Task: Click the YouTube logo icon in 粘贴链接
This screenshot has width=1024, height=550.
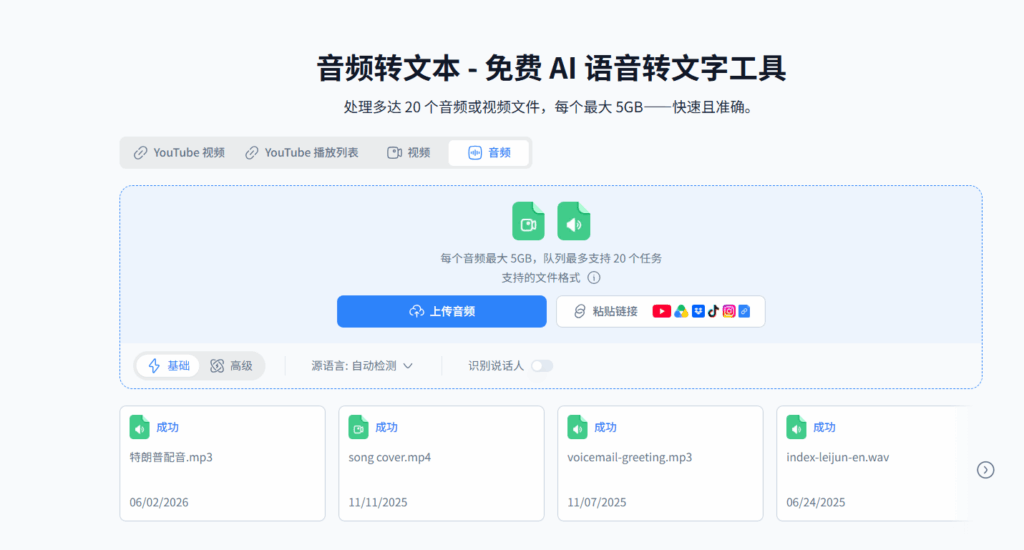Action: pos(662,312)
